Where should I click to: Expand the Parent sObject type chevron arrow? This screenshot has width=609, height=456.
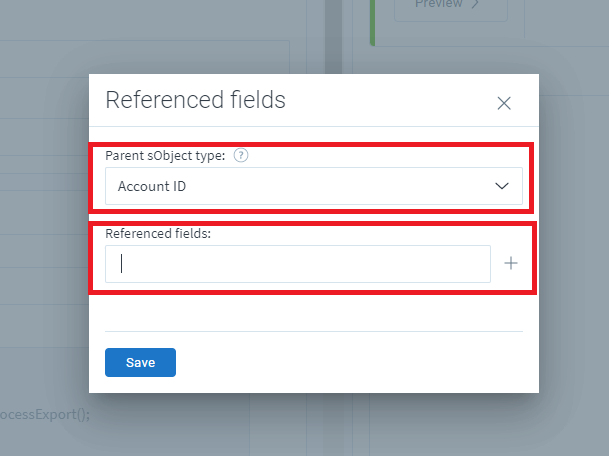(502, 186)
